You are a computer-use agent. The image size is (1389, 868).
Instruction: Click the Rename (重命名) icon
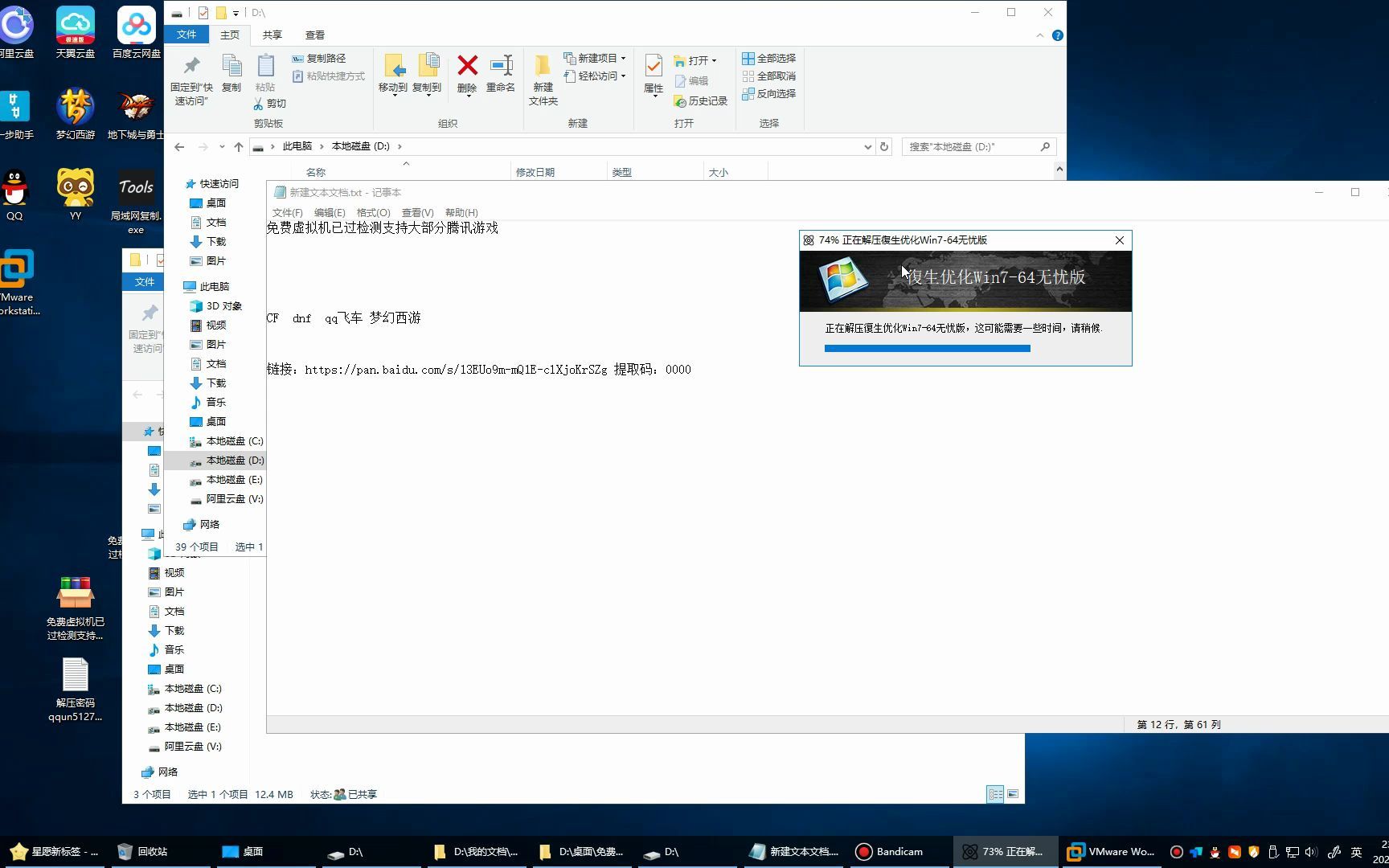[501, 65]
